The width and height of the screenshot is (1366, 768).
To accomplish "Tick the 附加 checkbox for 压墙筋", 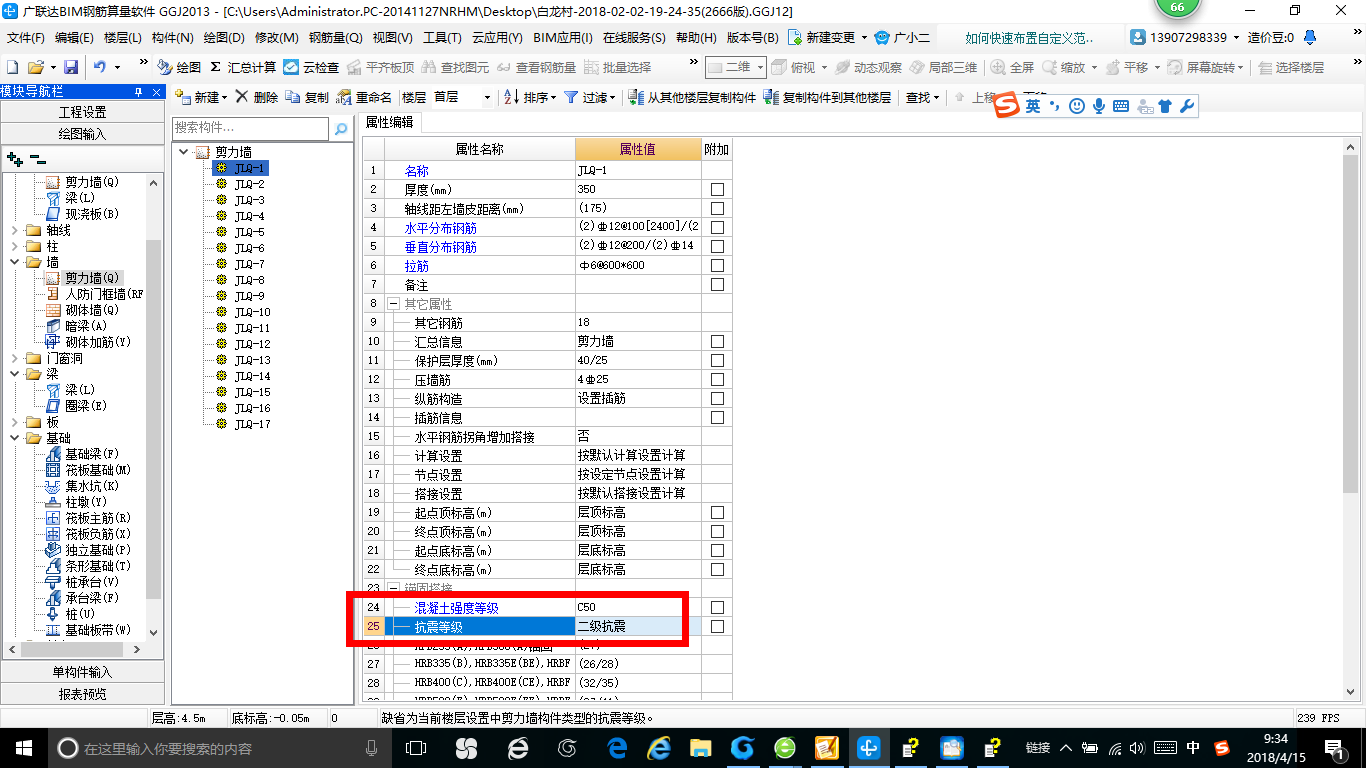I will [x=717, y=379].
